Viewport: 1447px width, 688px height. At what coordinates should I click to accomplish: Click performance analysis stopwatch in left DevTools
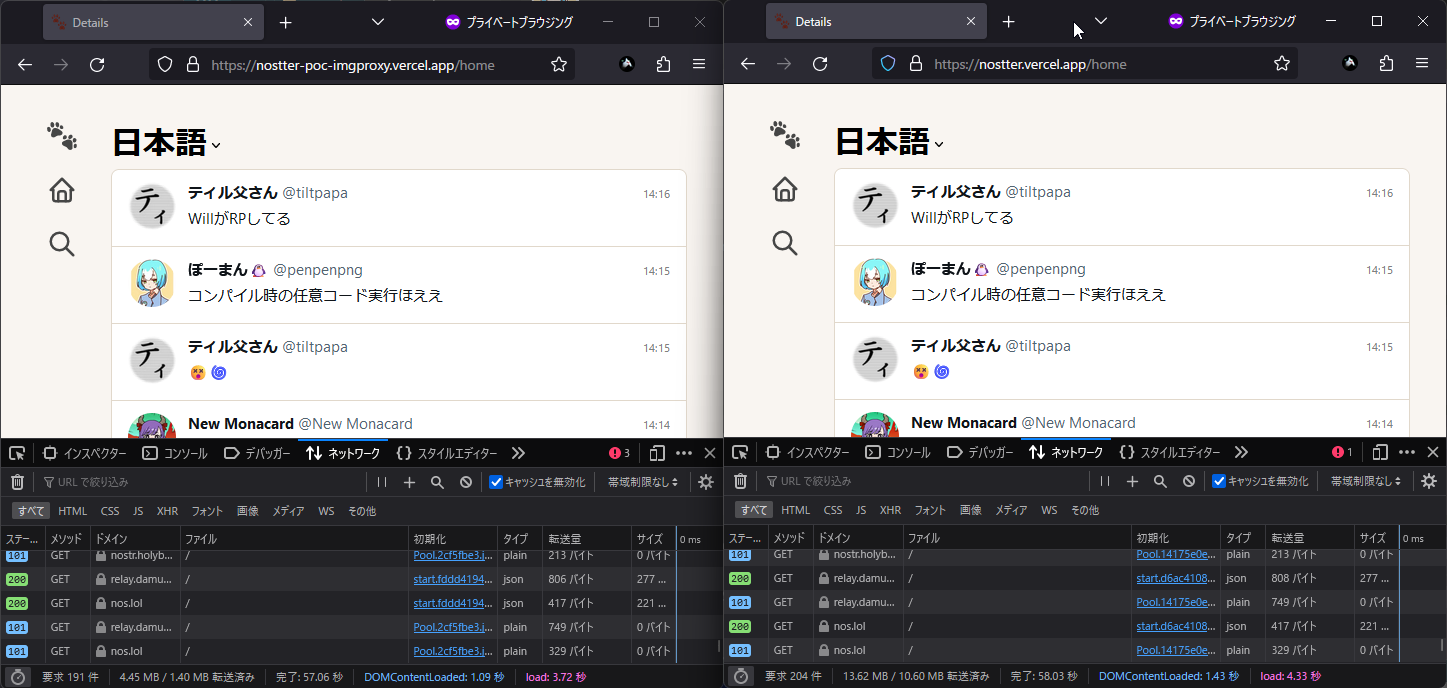click(17, 677)
